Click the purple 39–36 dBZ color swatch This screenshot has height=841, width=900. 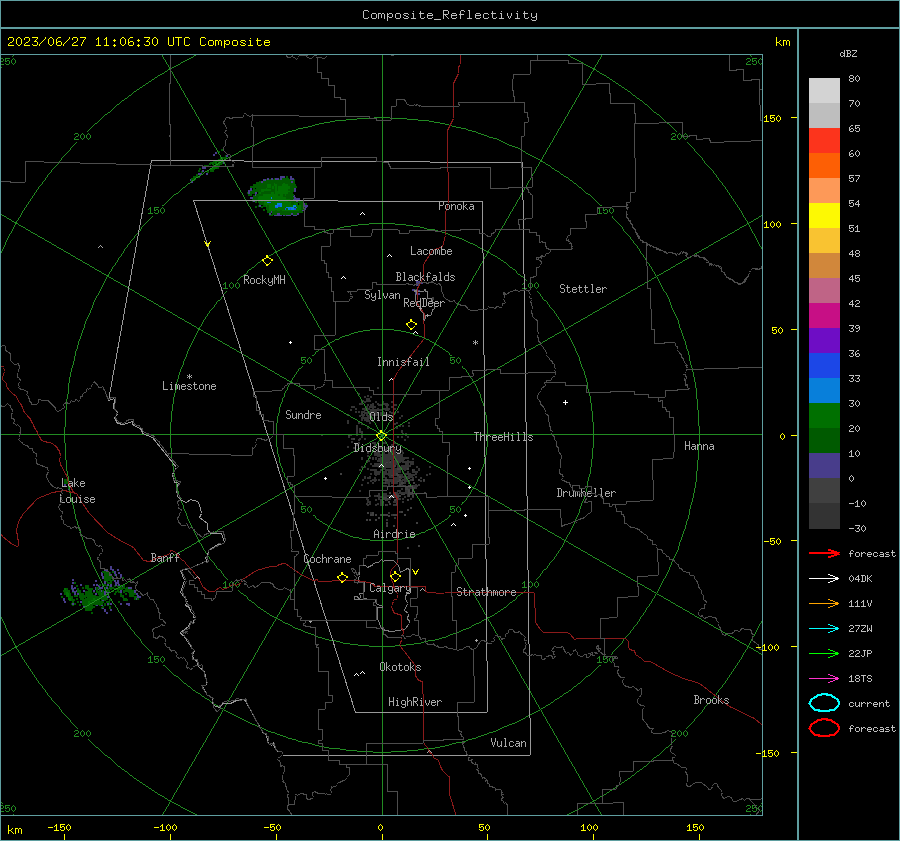pos(824,340)
